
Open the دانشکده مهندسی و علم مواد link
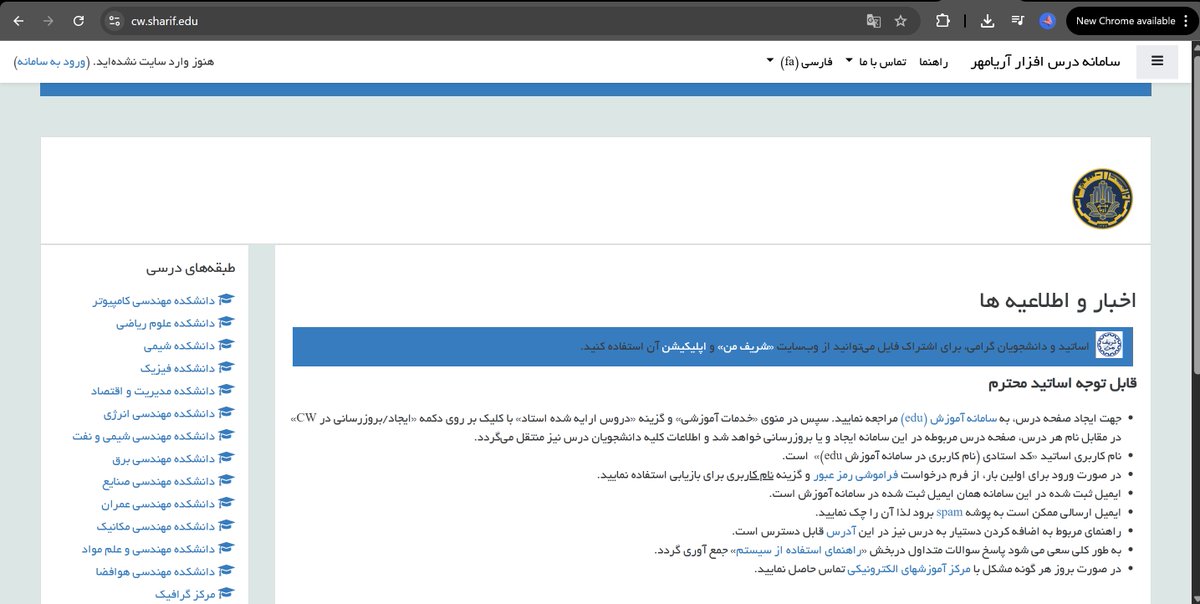[150, 549]
